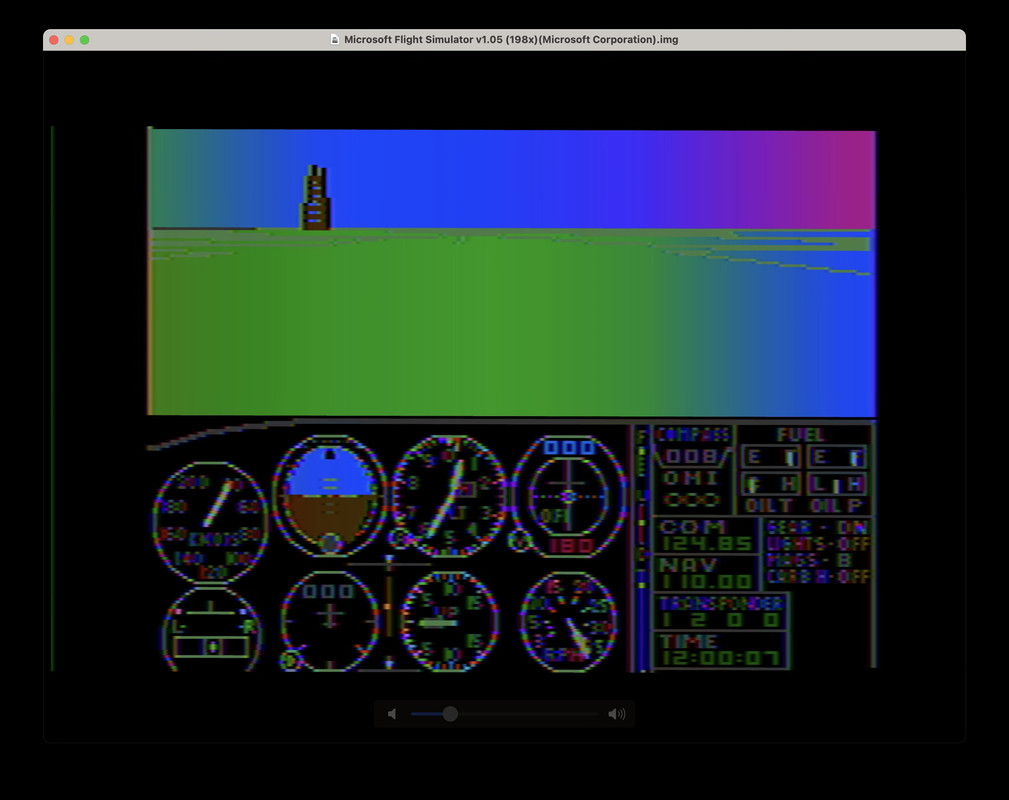
Task: Click the compass heading readout 008
Action: click(691, 456)
